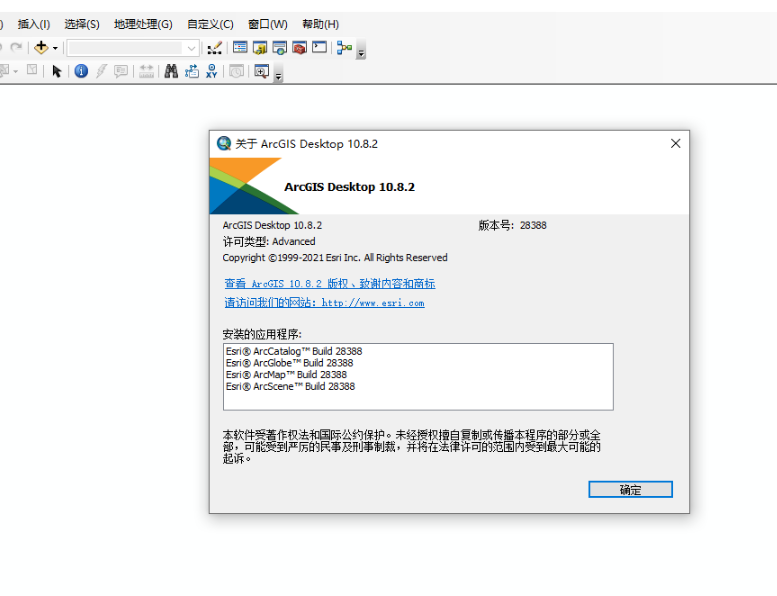Click the Hyperlink lightning icon

tap(101, 71)
